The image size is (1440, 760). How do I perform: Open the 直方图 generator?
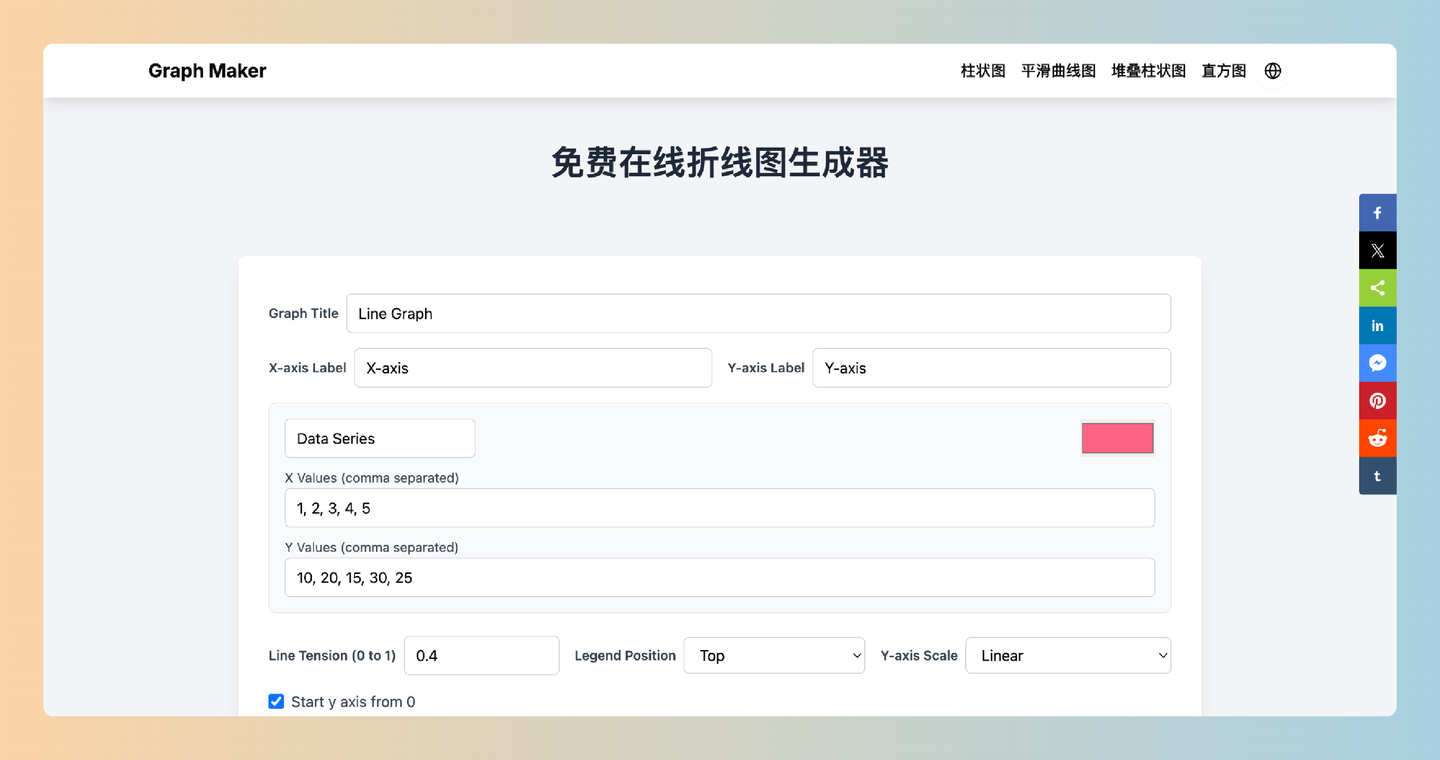[1223, 70]
